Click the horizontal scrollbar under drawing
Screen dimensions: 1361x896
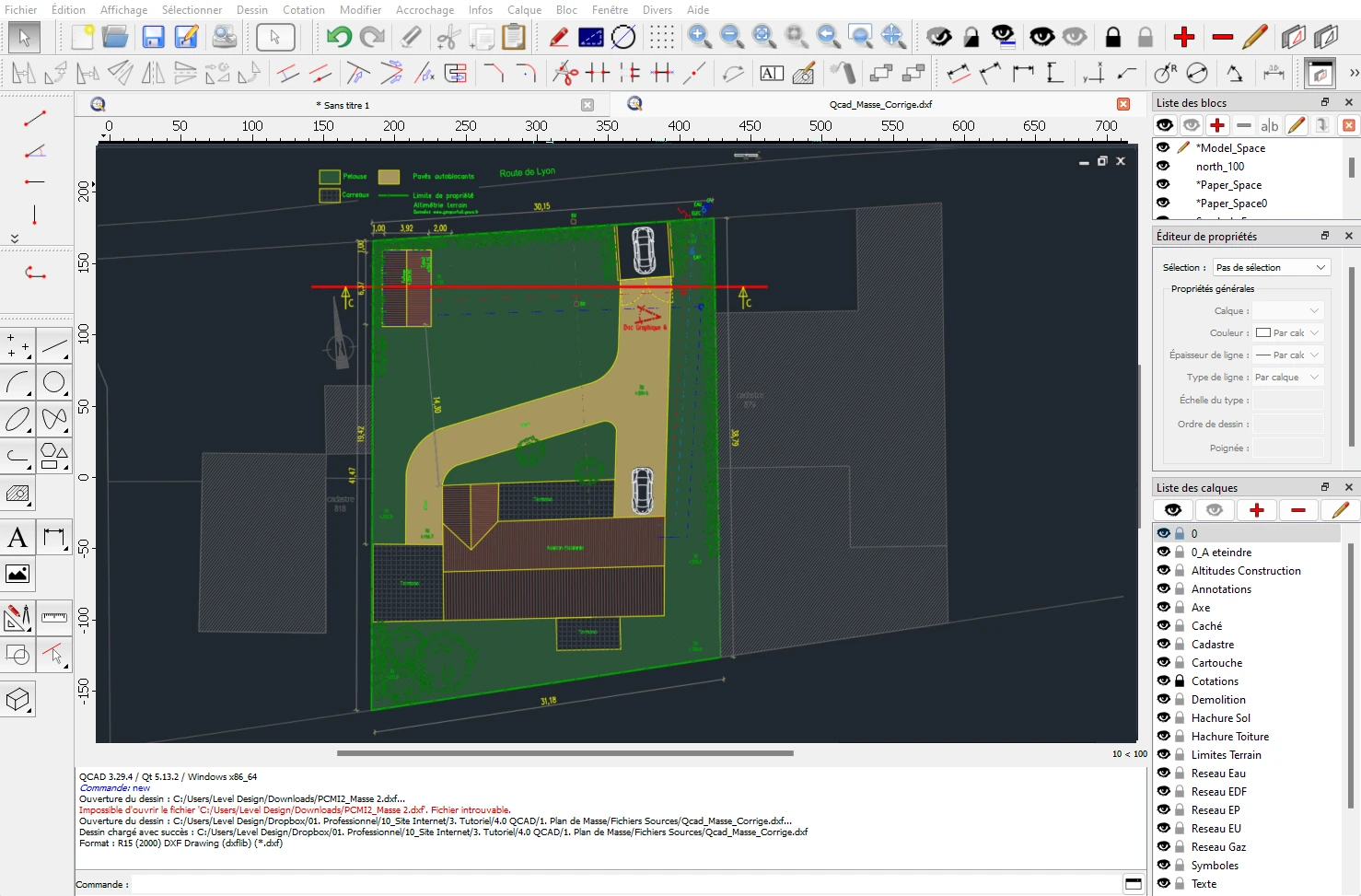tap(564, 753)
